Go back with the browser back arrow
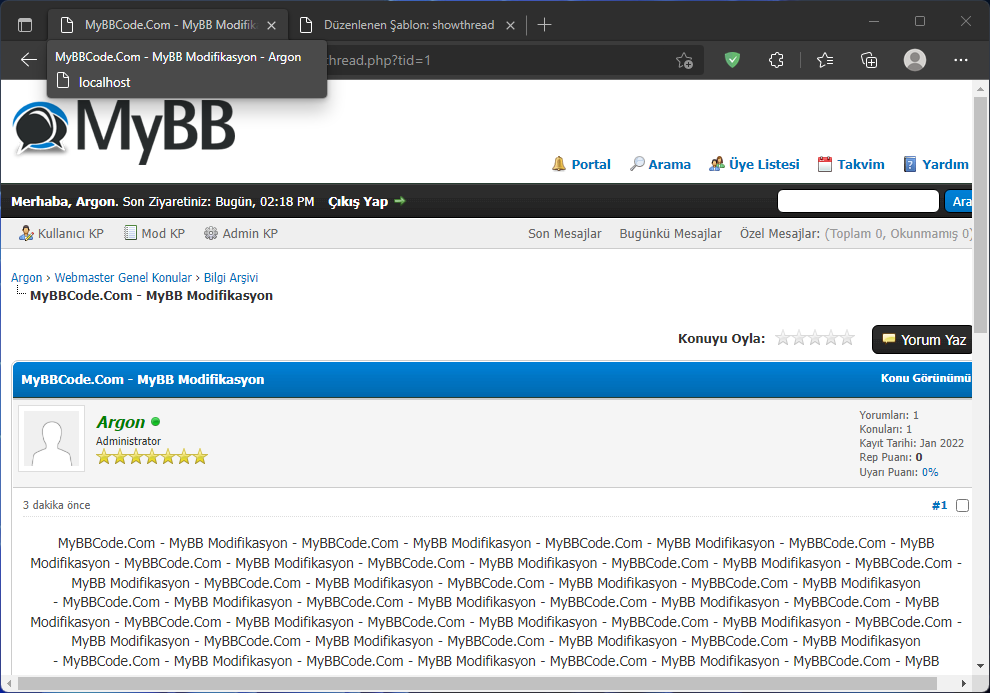 click(29, 60)
